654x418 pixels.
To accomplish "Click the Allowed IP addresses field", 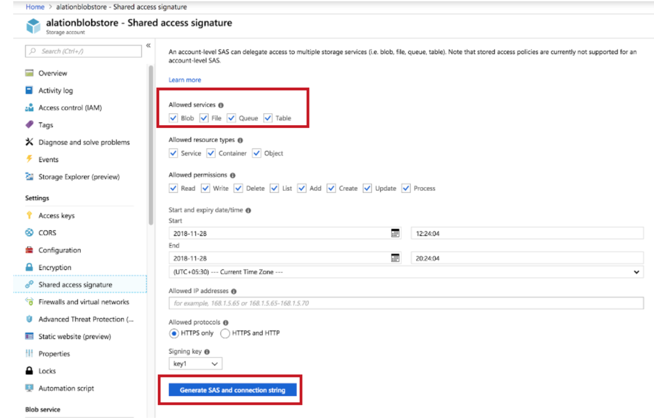I will coord(406,303).
